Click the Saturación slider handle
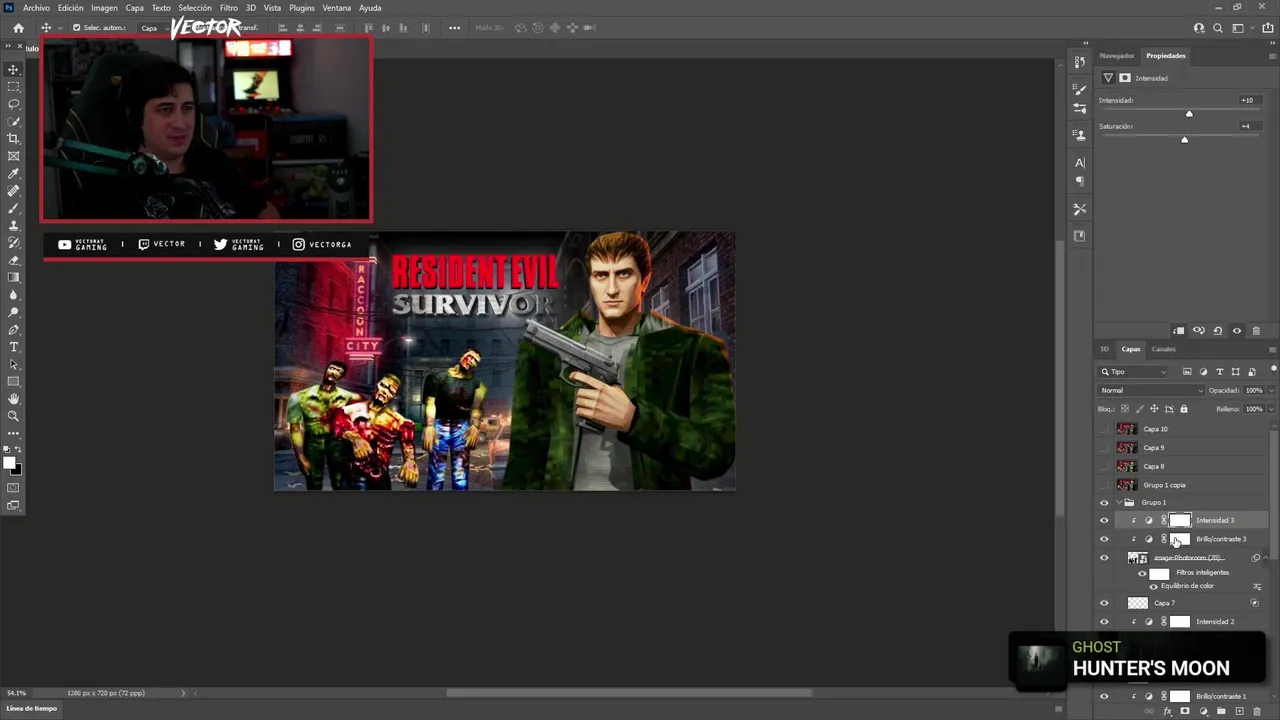Screen dimensions: 1280x720 point(1184,140)
